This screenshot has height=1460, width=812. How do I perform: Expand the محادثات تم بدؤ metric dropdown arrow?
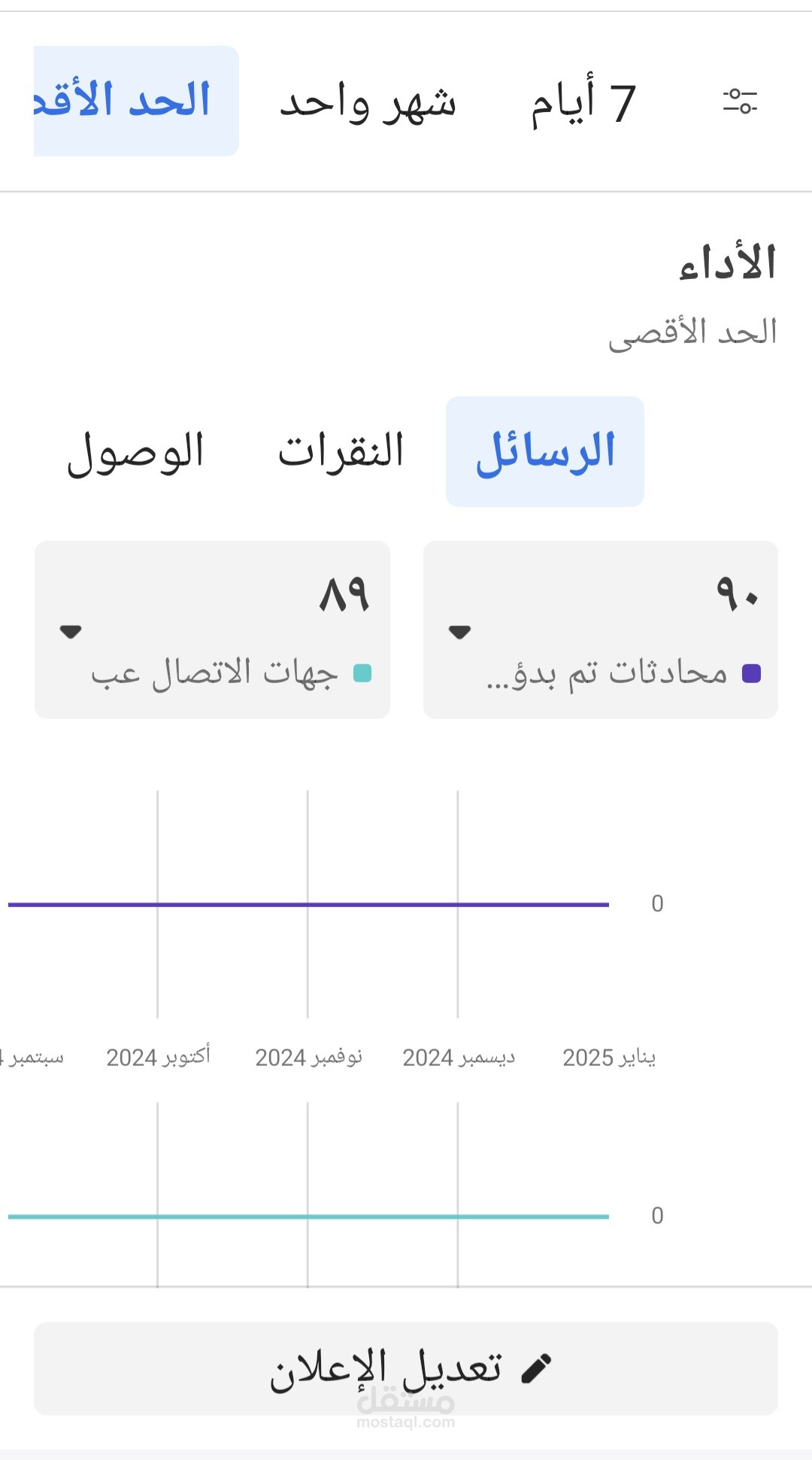tap(459, 632)
